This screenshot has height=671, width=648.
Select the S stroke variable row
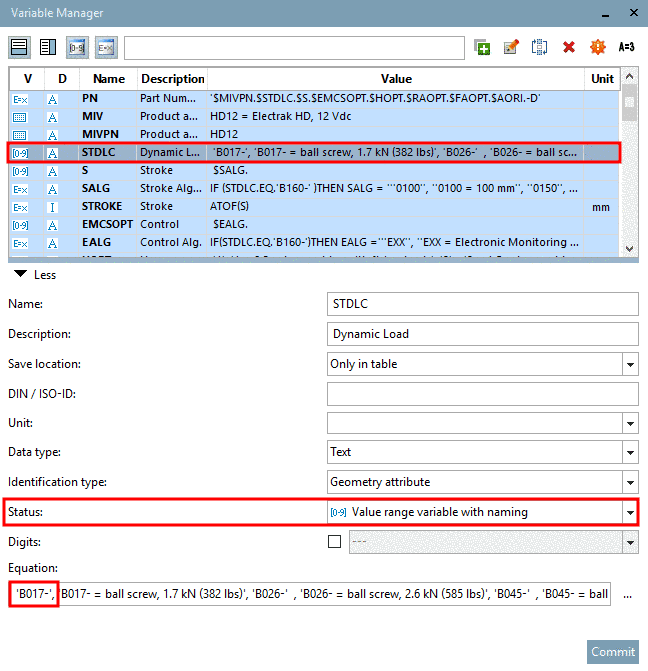[x=314, y=171]
